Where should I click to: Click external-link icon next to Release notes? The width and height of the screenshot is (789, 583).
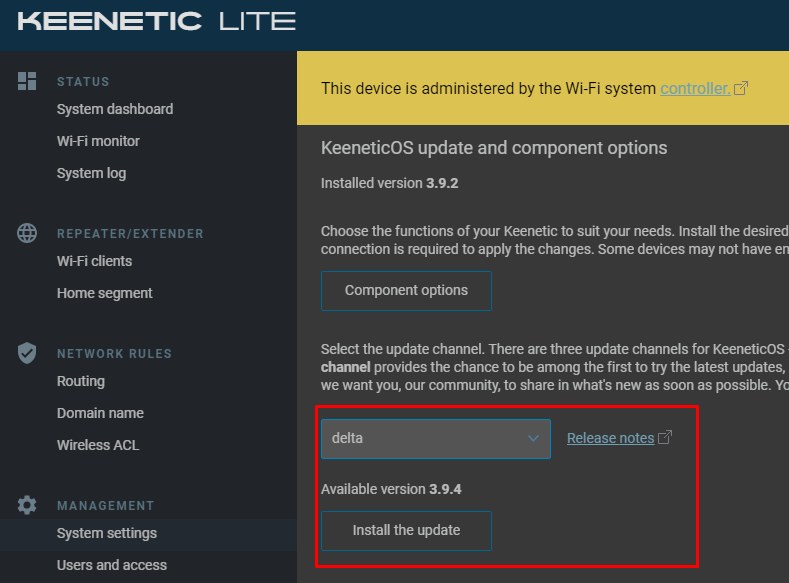[665, 438]
